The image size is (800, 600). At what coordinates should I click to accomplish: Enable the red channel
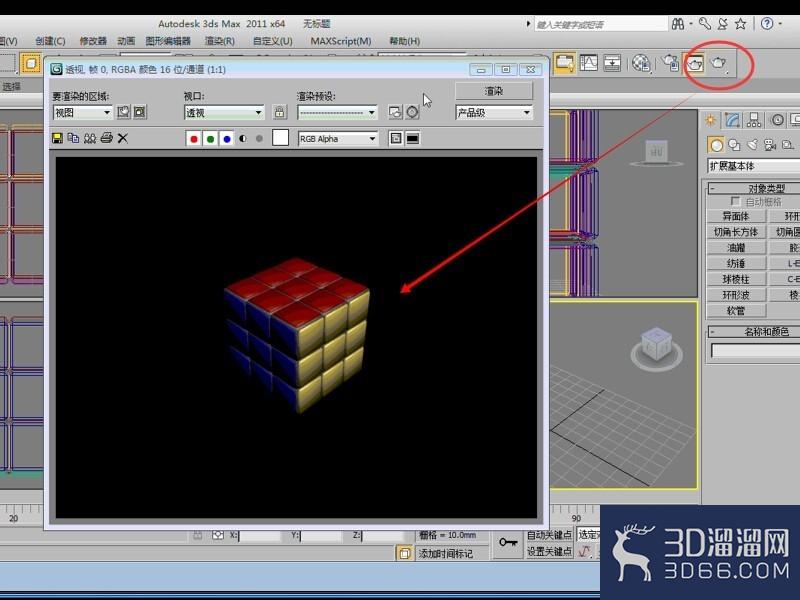point(194,139)
